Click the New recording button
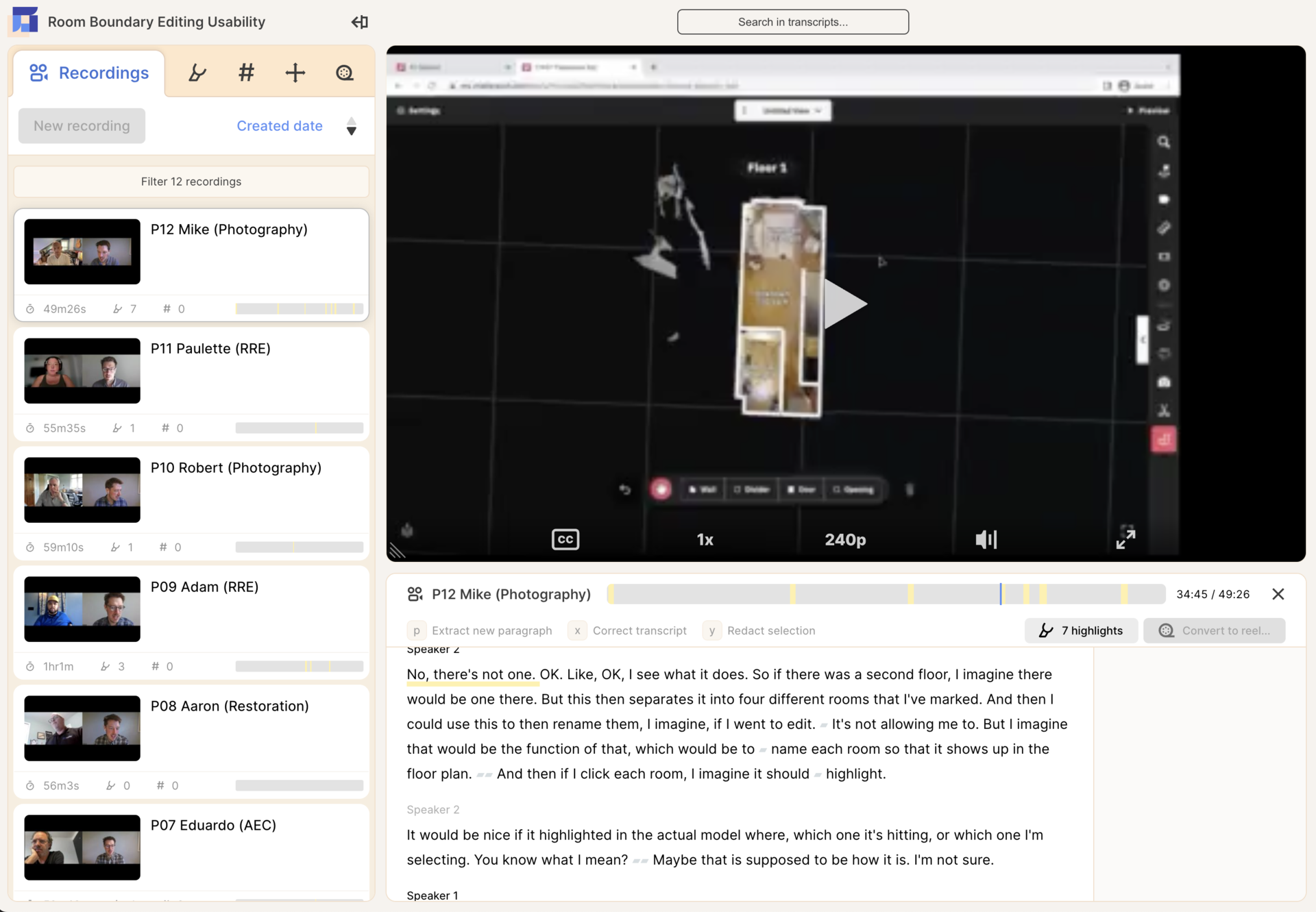The width and height of the screenshot is (1316, 912). pos(82,126)
